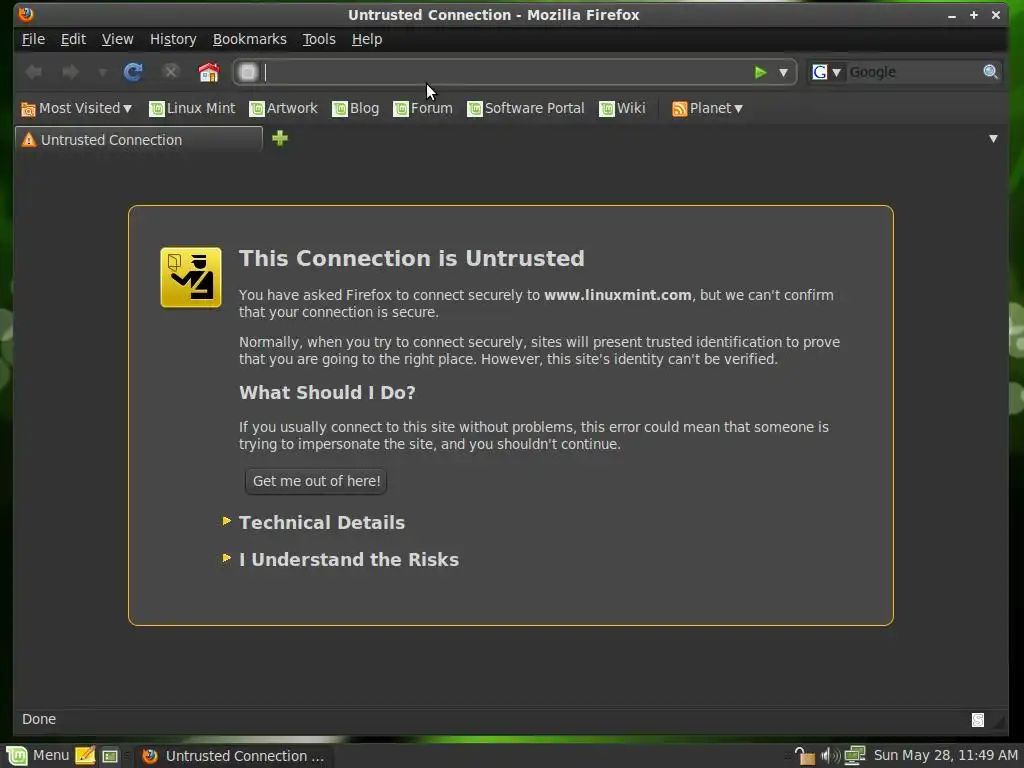Click the www.linuxmint.com text
Viewport: 1024px width, 768px height.
point(618,295)
